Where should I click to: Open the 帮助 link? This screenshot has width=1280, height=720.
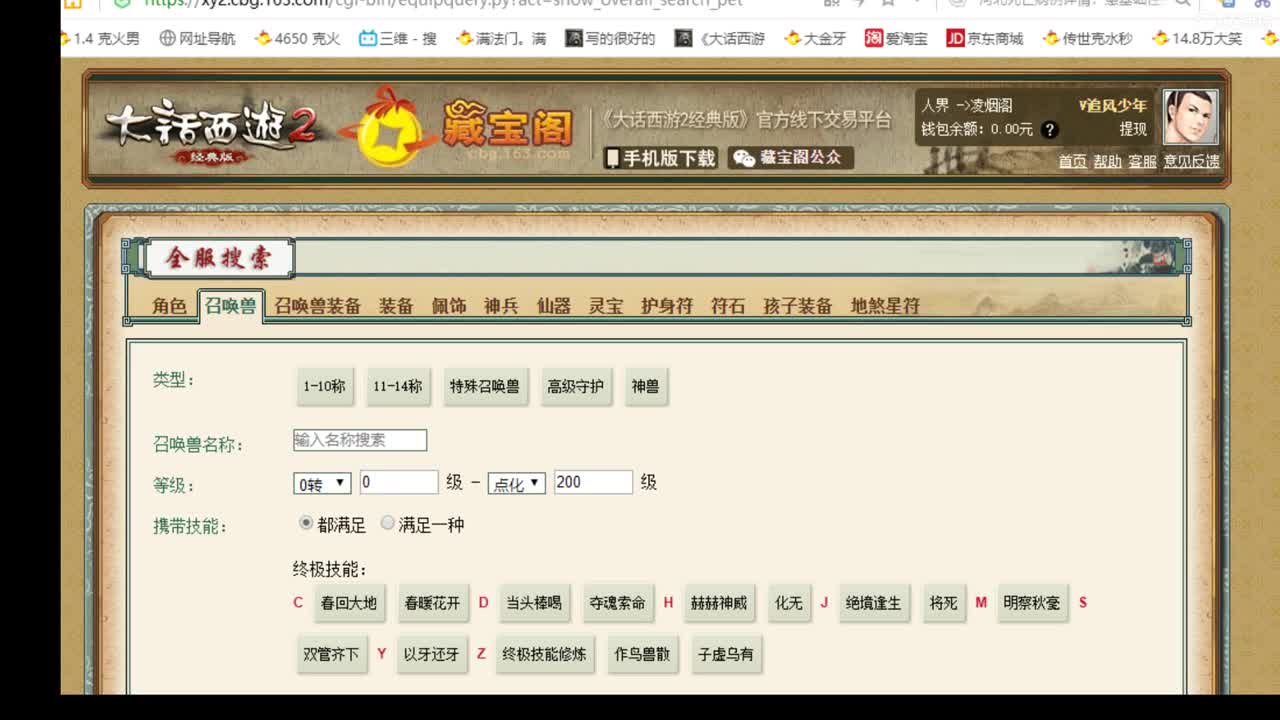(1108, 161)
